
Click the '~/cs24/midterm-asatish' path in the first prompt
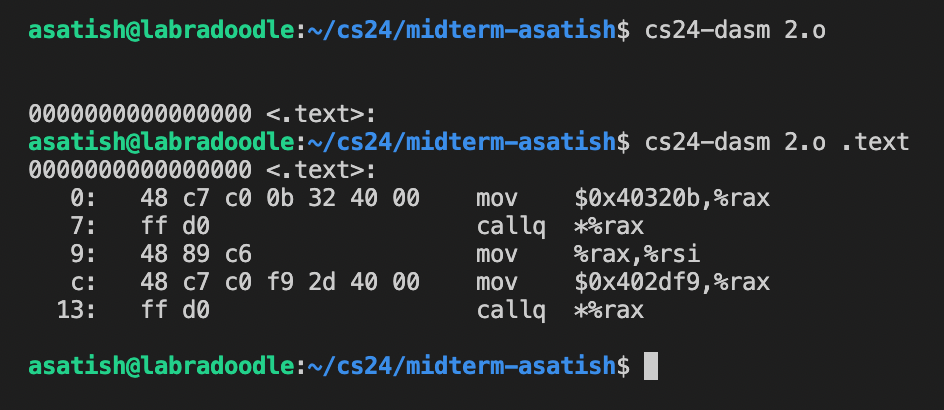[461, 31]
